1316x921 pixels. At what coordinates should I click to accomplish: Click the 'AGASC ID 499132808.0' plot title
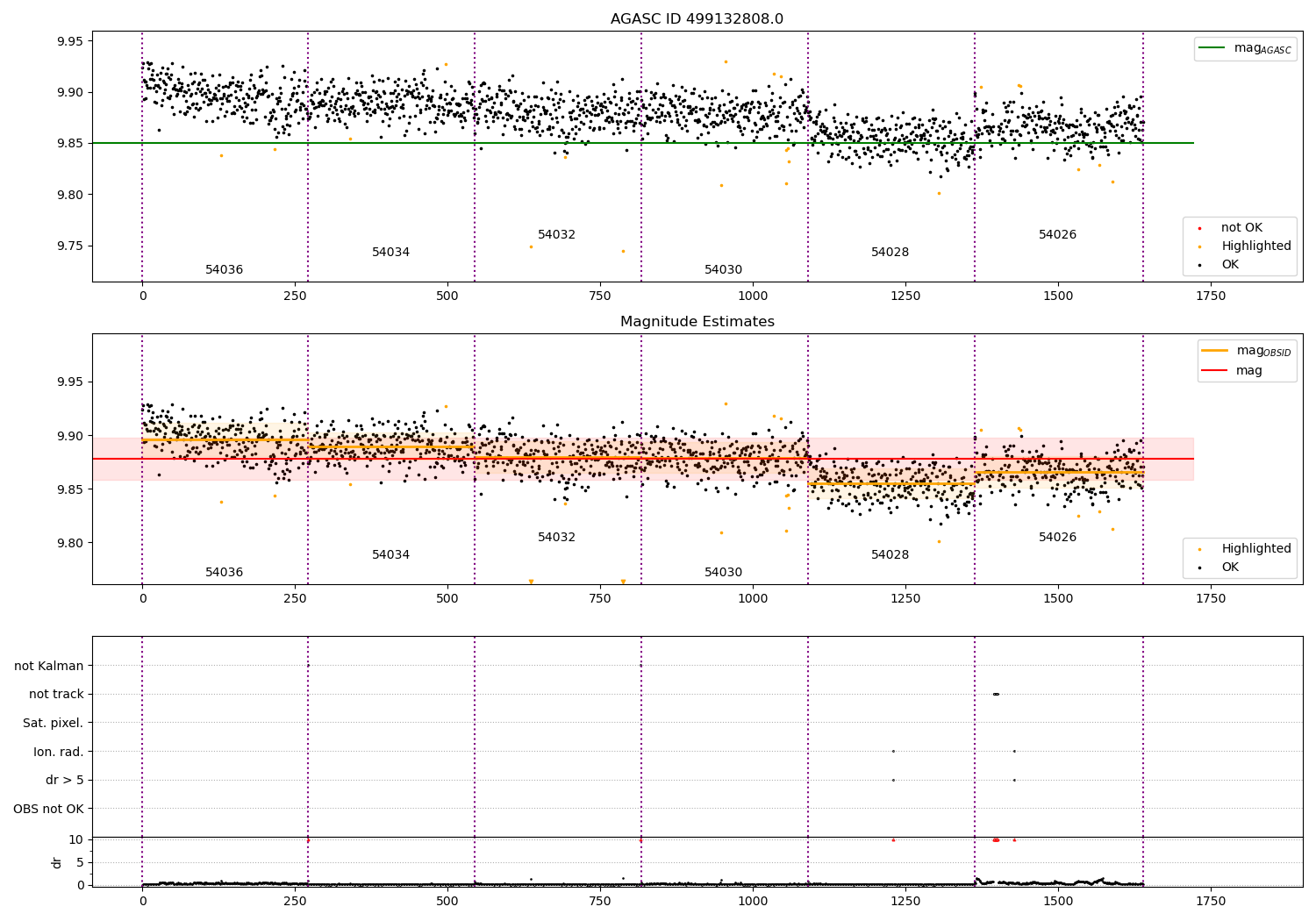[697, 19]
